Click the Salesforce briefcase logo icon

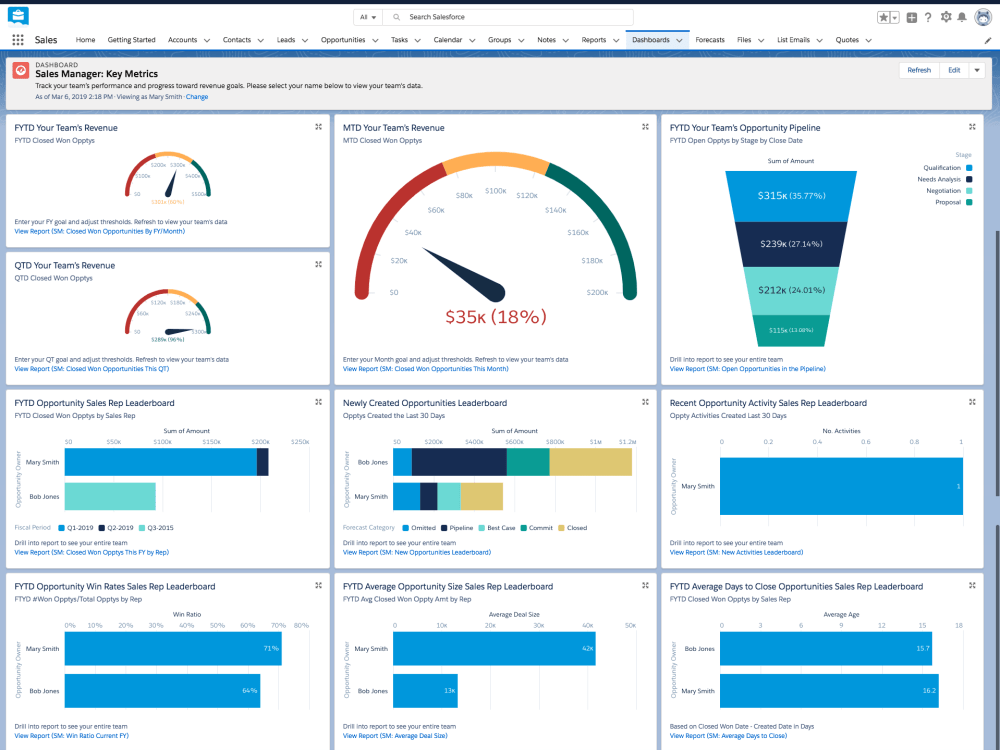pos(18,16)
